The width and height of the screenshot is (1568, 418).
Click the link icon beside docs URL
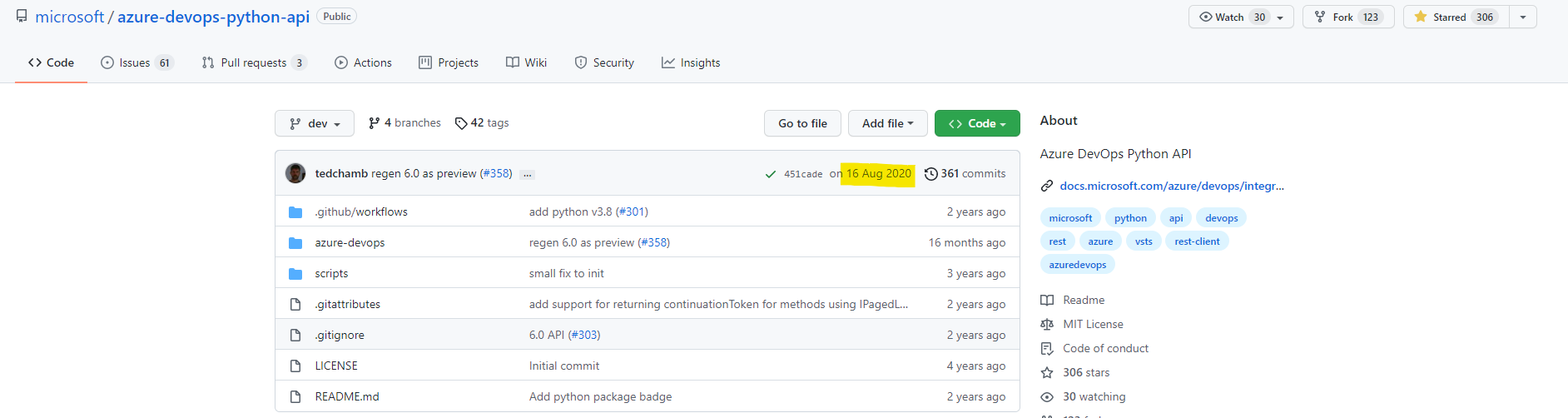tap(1047, 187)
